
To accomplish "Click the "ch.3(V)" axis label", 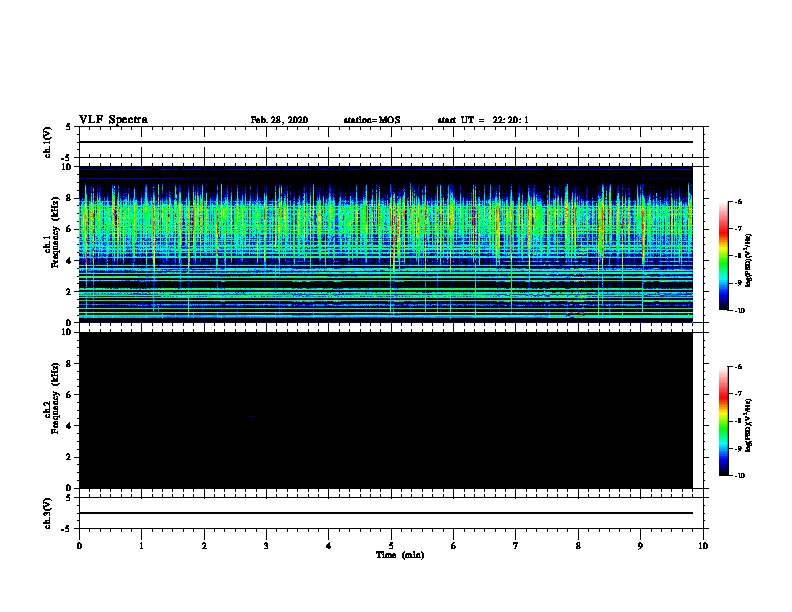I will point(47,513).
